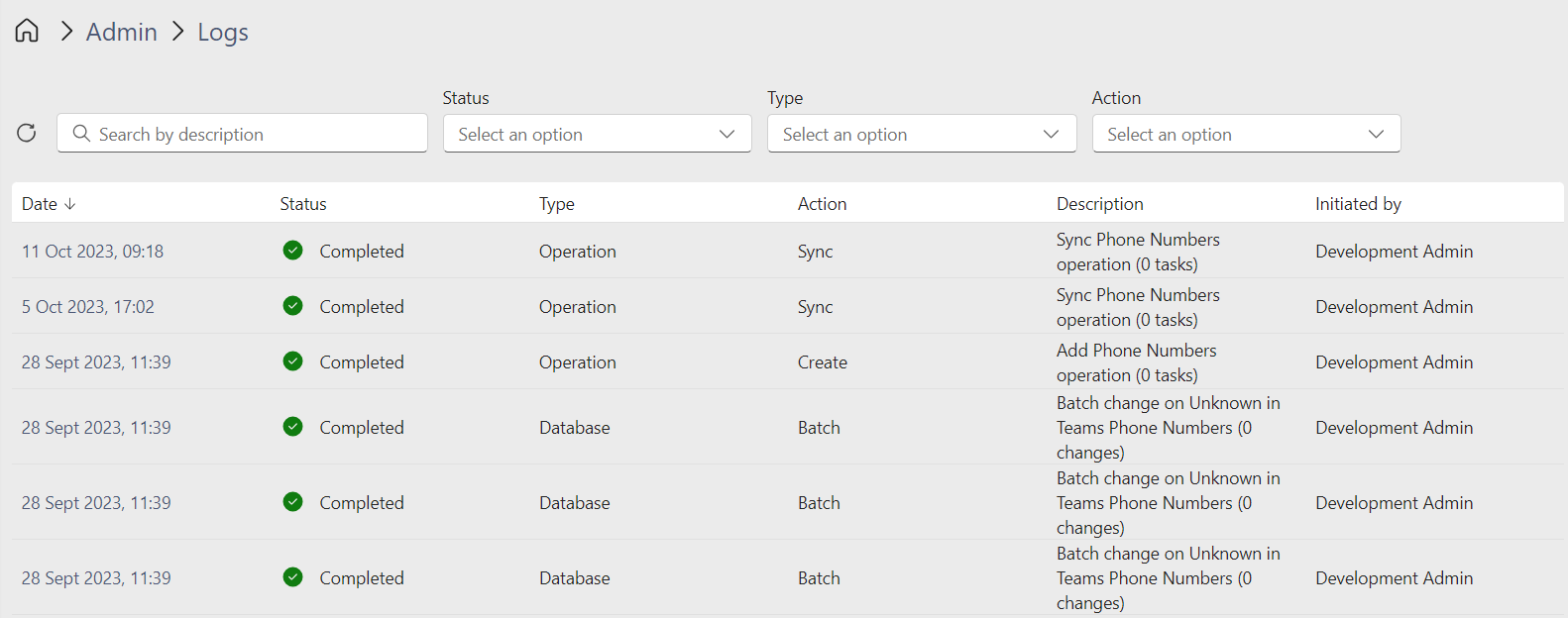Click the Description column header
This screenshot has height=618, width=1568.
1099,204
